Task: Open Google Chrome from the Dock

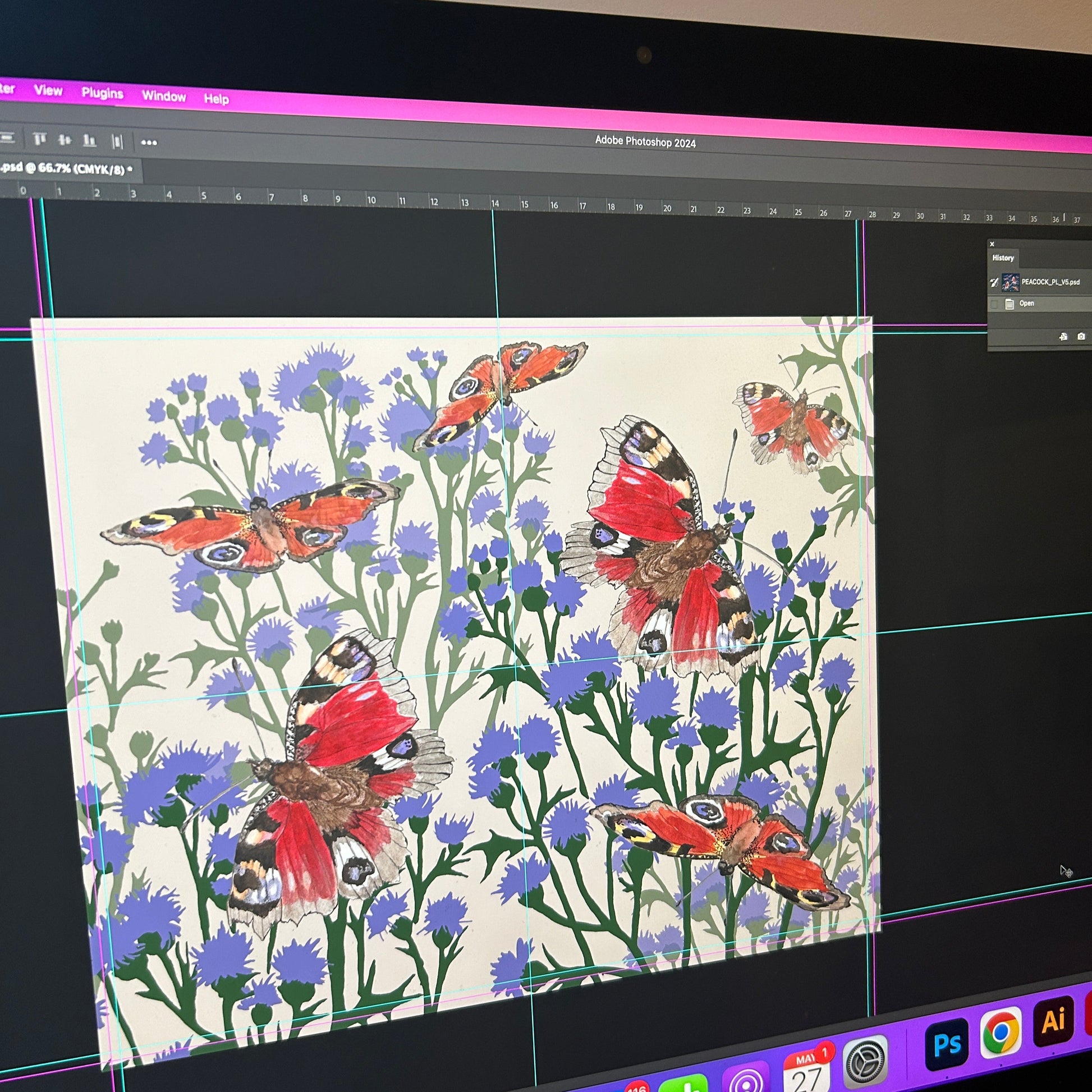Action: point(1001,1032)
